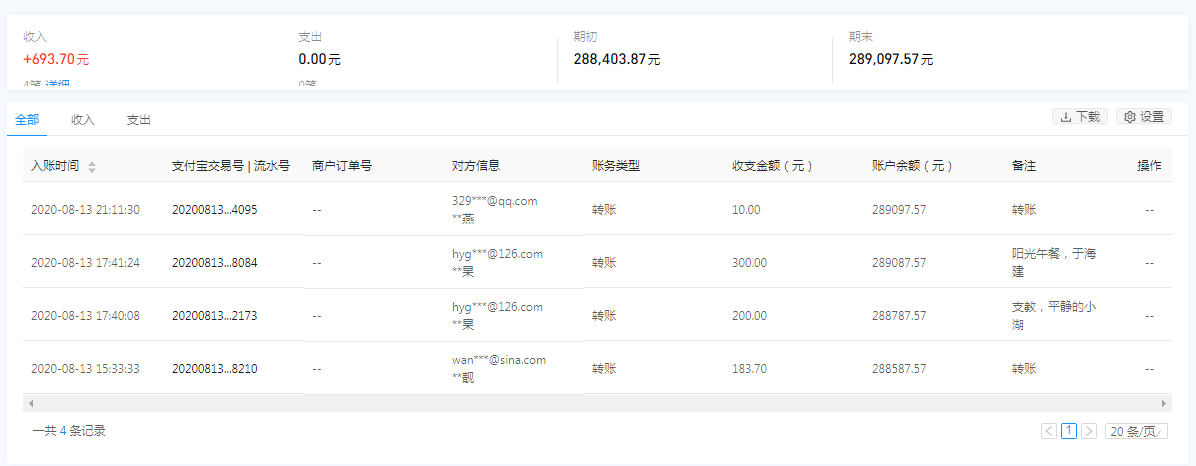The height and width of the screenshot is (466, 1196).
Task: Click the 收支金额 column header
Action: [x=772, y=166]
